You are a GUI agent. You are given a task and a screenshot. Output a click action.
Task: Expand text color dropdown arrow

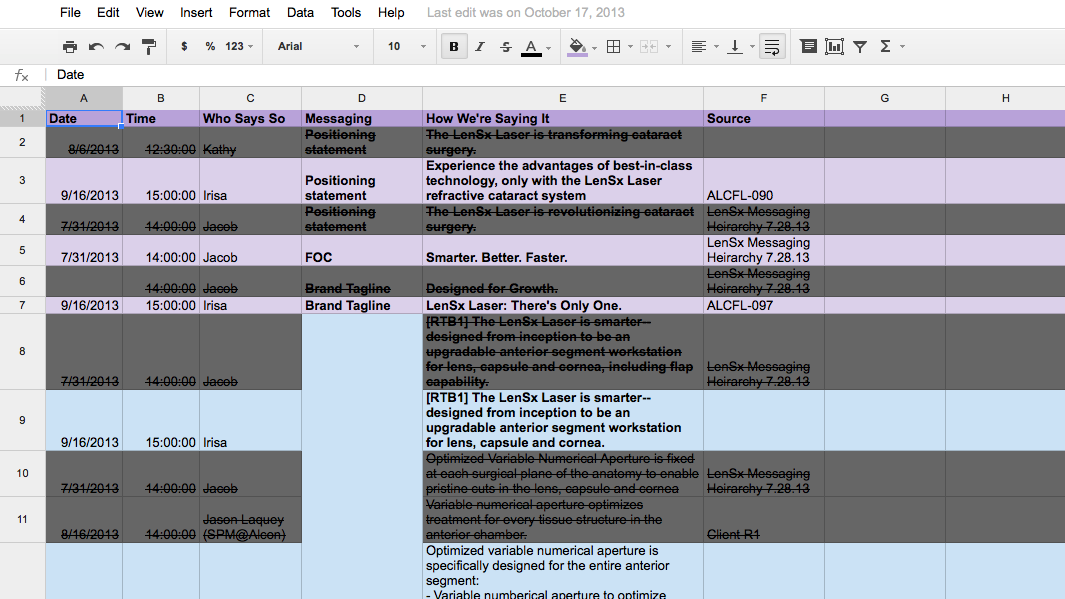coord(549,48)
